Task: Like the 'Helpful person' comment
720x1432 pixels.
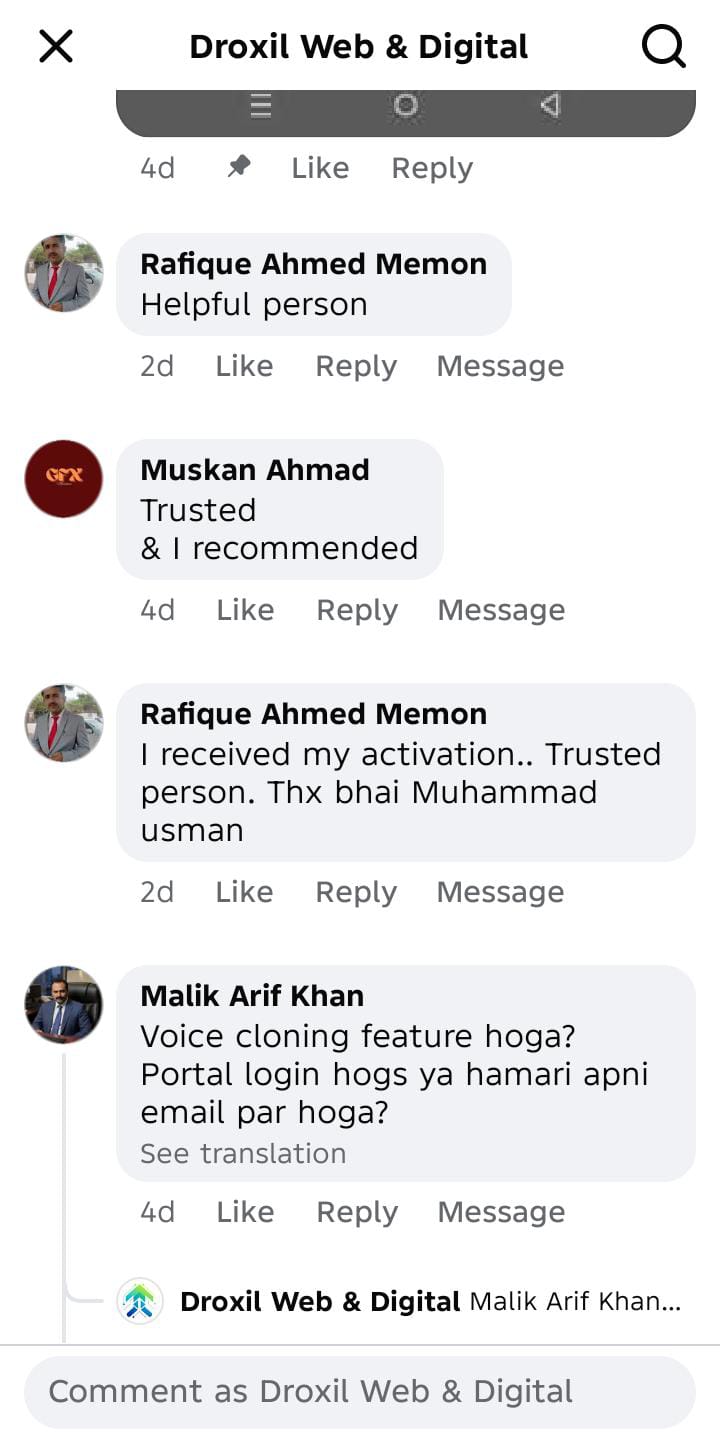Action: (244, 366)
